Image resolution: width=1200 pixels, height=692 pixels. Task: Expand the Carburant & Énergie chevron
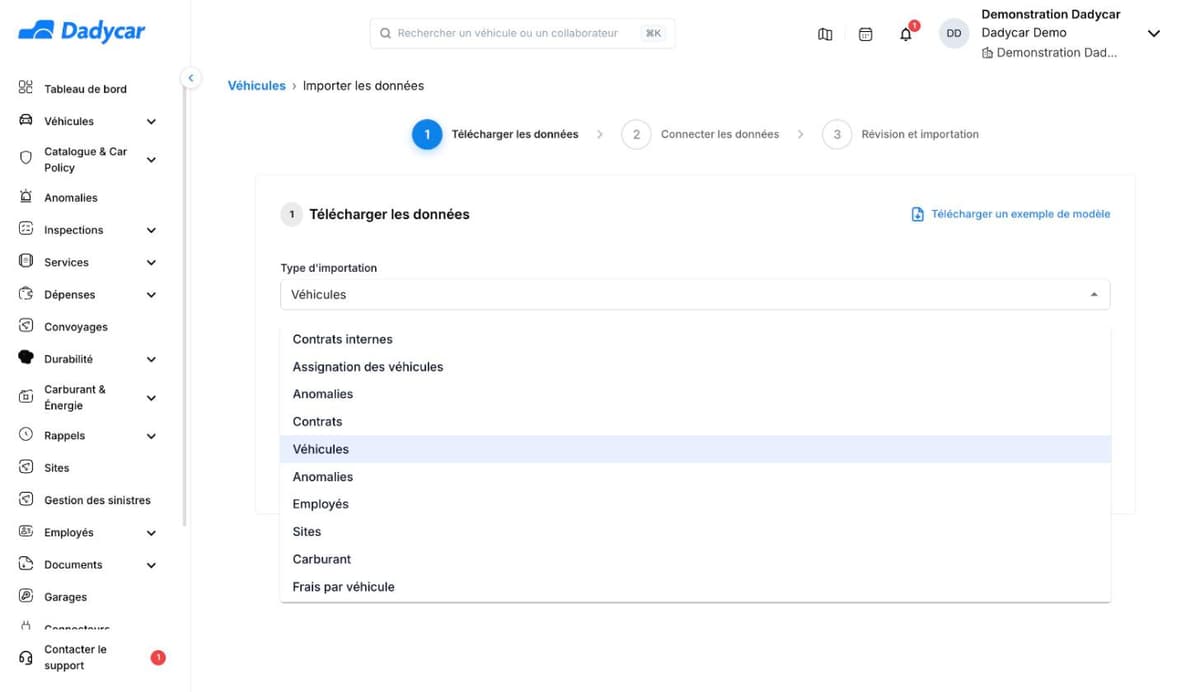[x=151, y=398]
